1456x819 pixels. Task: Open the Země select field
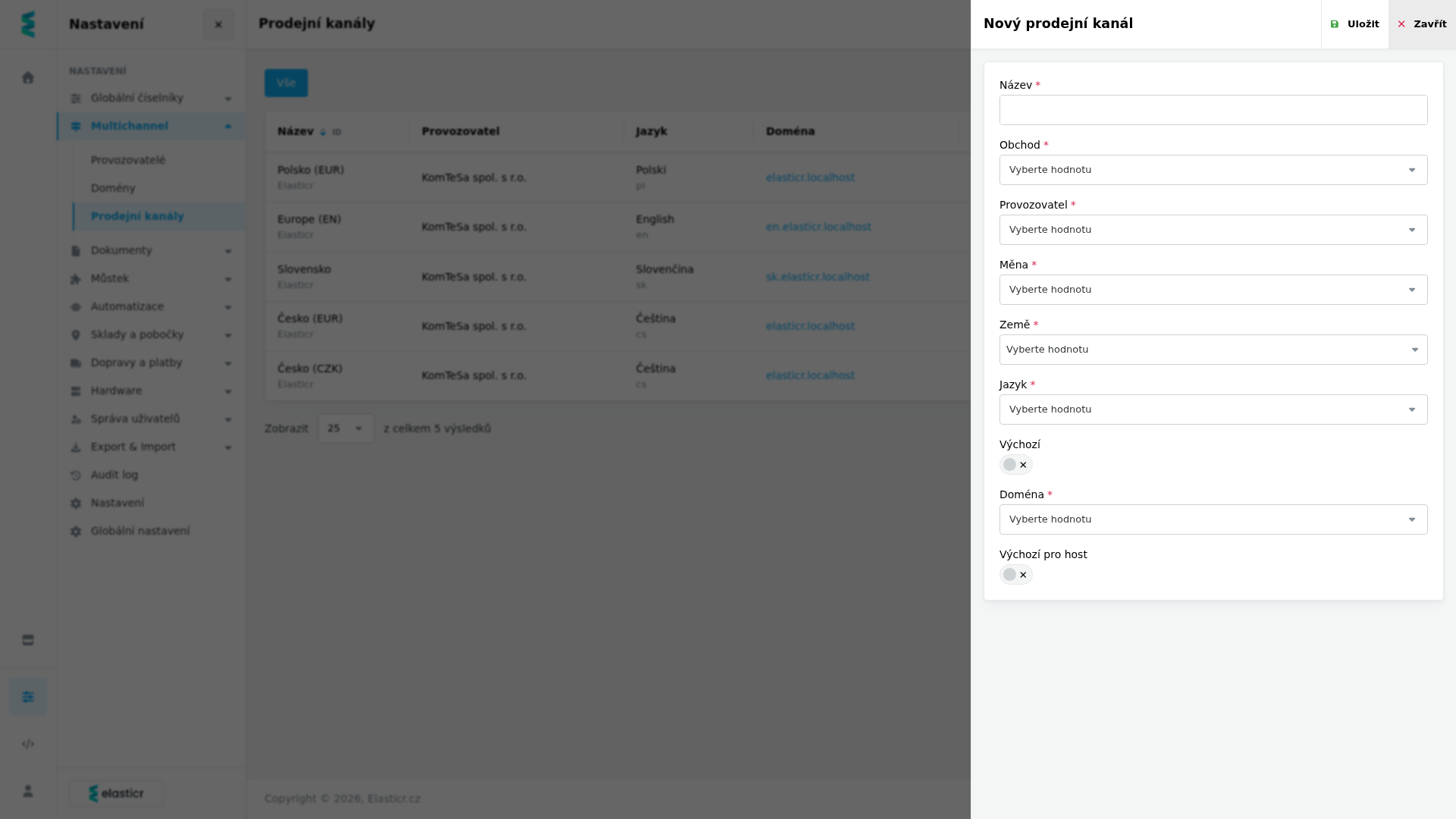click(1213, 350)
